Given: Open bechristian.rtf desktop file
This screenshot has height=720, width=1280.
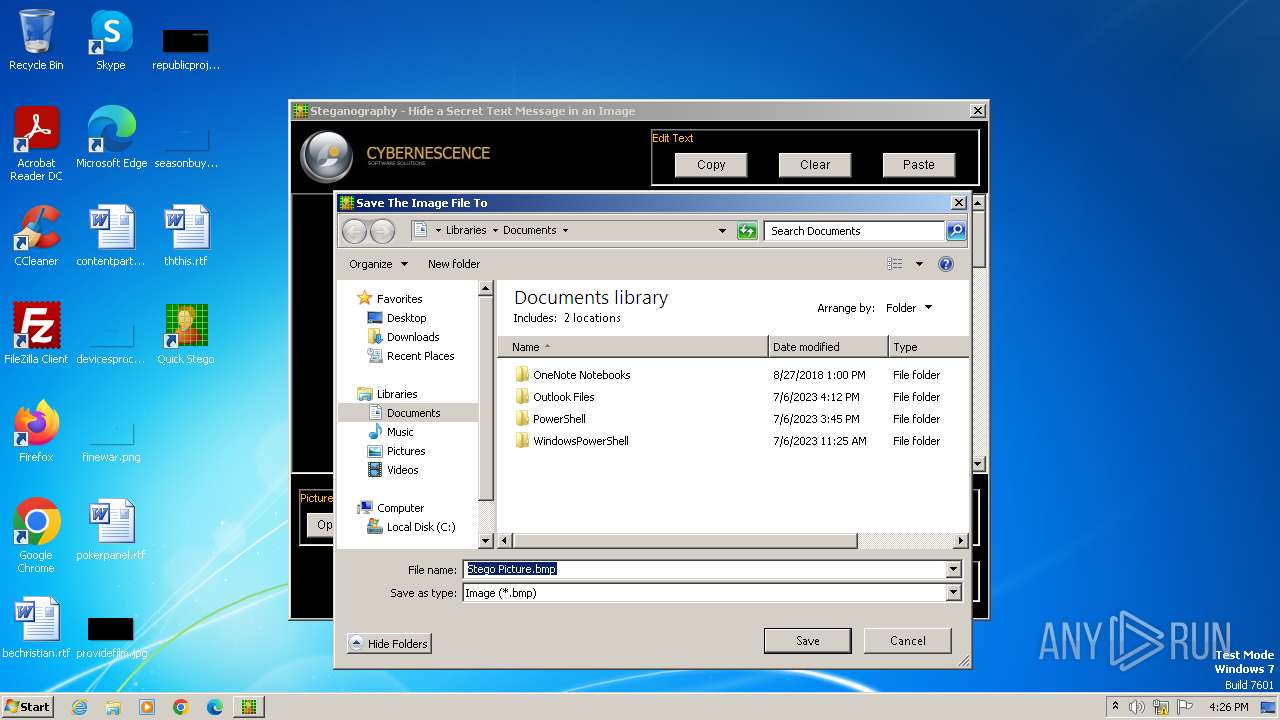Looking at the screenshot, I should coord(36,628).
